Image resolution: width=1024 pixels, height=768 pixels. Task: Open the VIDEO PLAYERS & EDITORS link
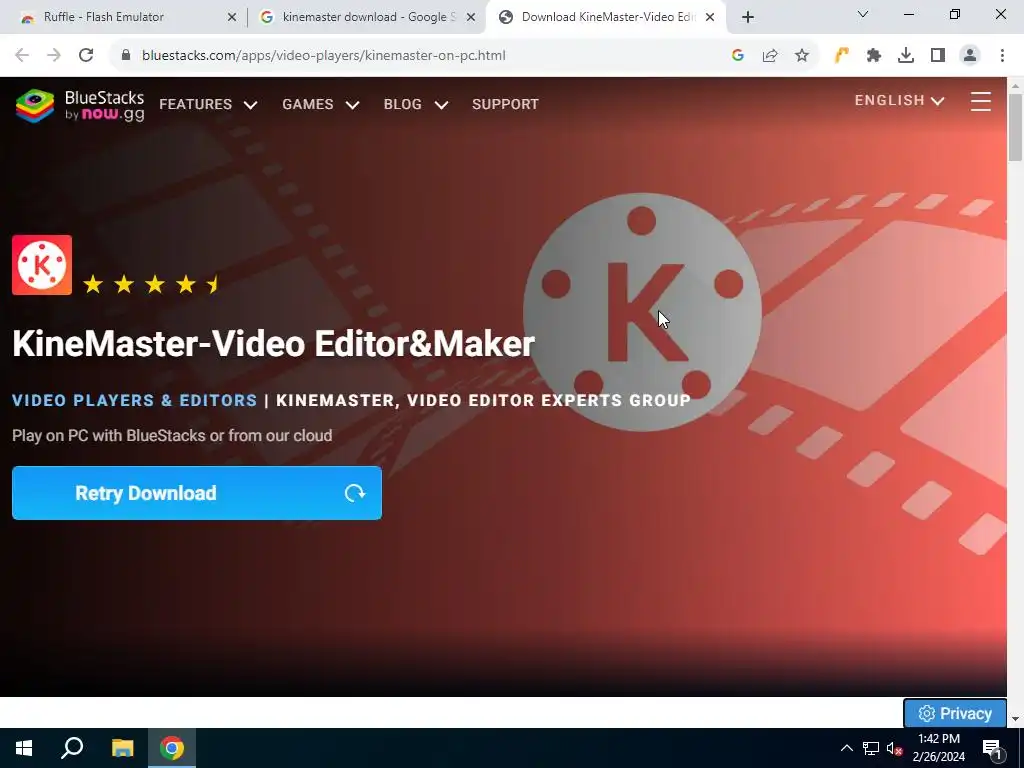click(x=135, y=400)
